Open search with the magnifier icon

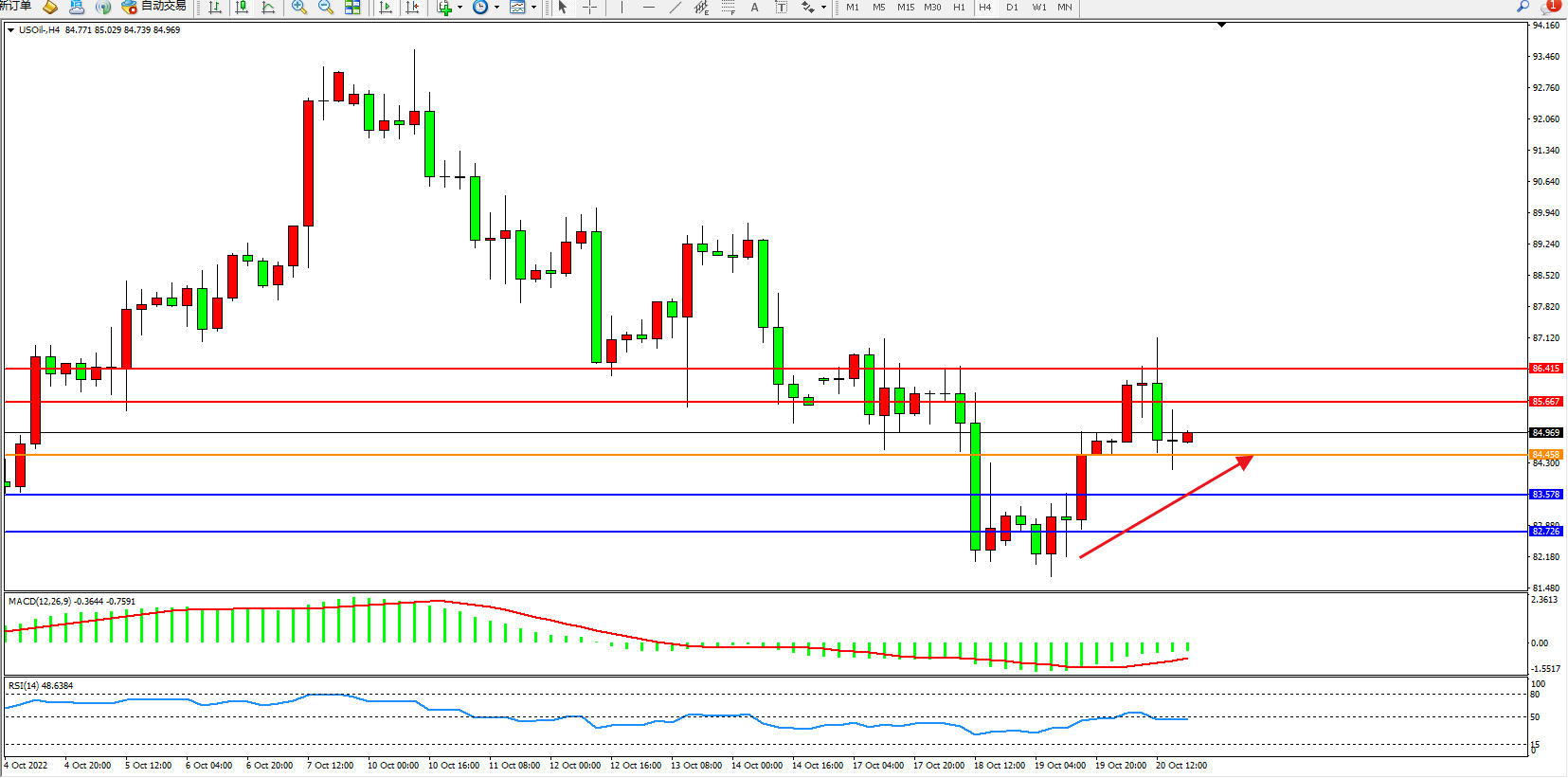coord(1523,7)
